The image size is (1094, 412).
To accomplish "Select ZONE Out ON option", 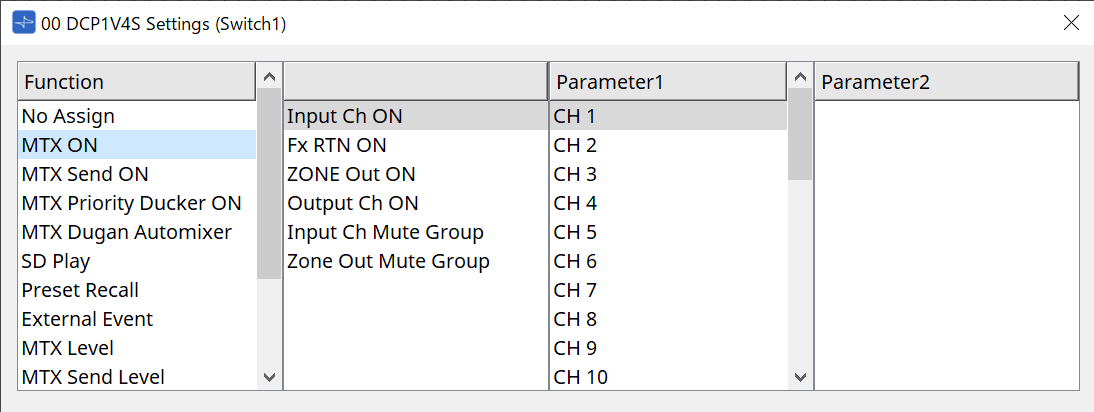I will click(351, 174).
